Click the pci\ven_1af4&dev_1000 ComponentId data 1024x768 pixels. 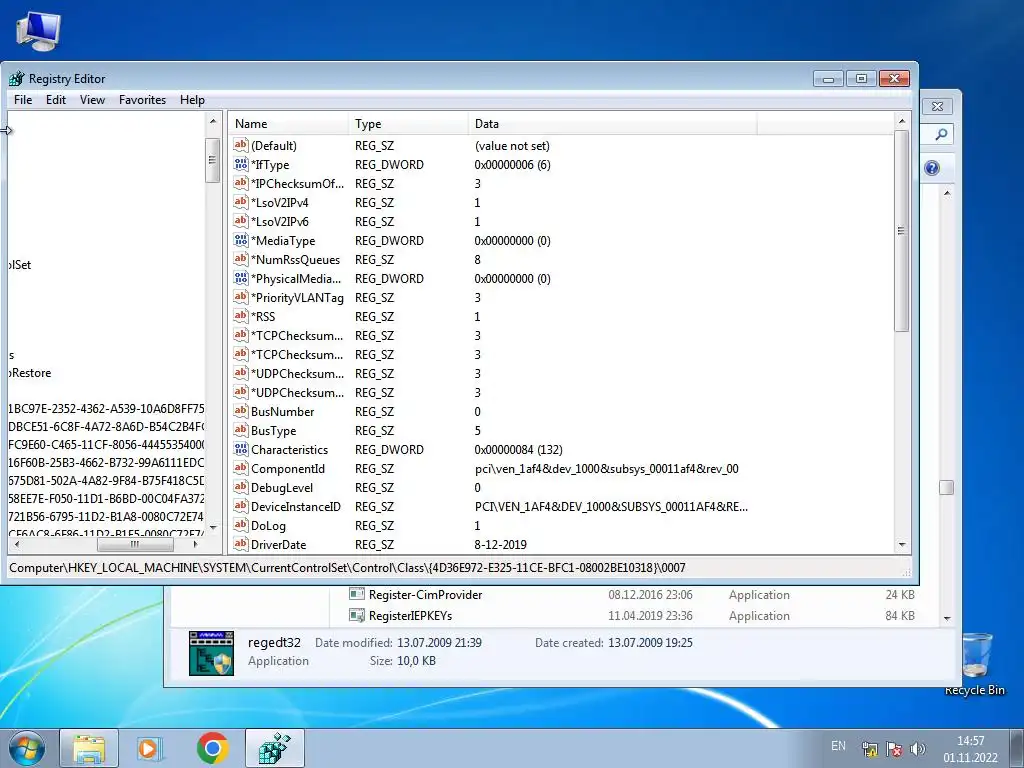[607, 468]
